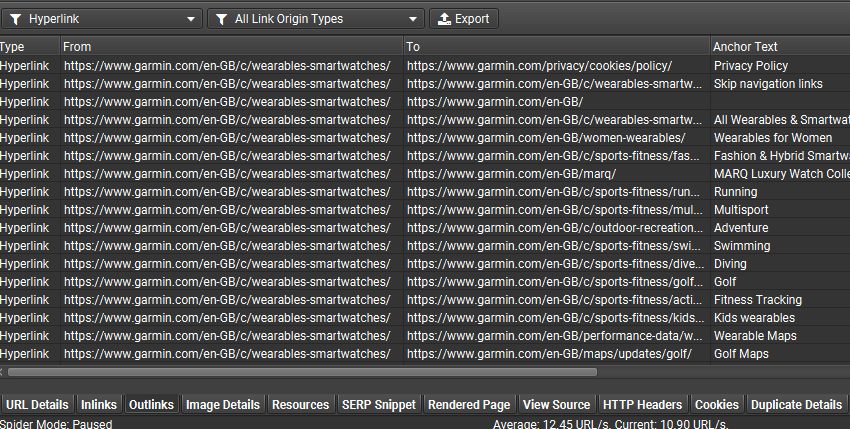Switch to the SERP Snippet tab
850x429 pixels.
(379, 405)
